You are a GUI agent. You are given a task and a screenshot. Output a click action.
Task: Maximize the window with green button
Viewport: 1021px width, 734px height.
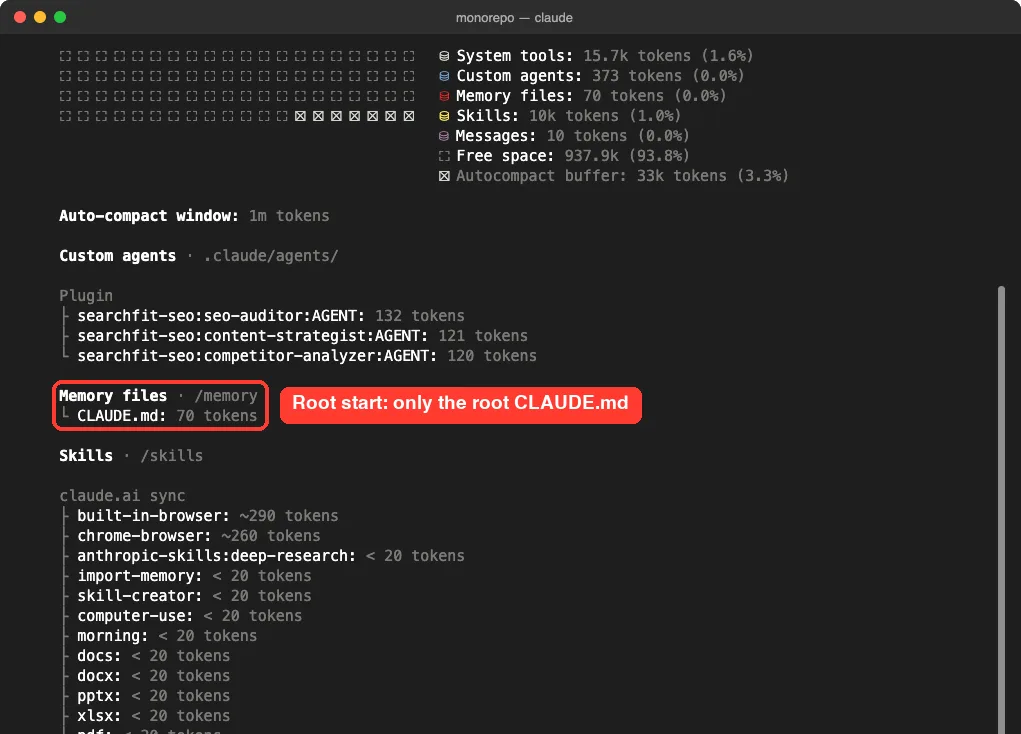(60, 17)
